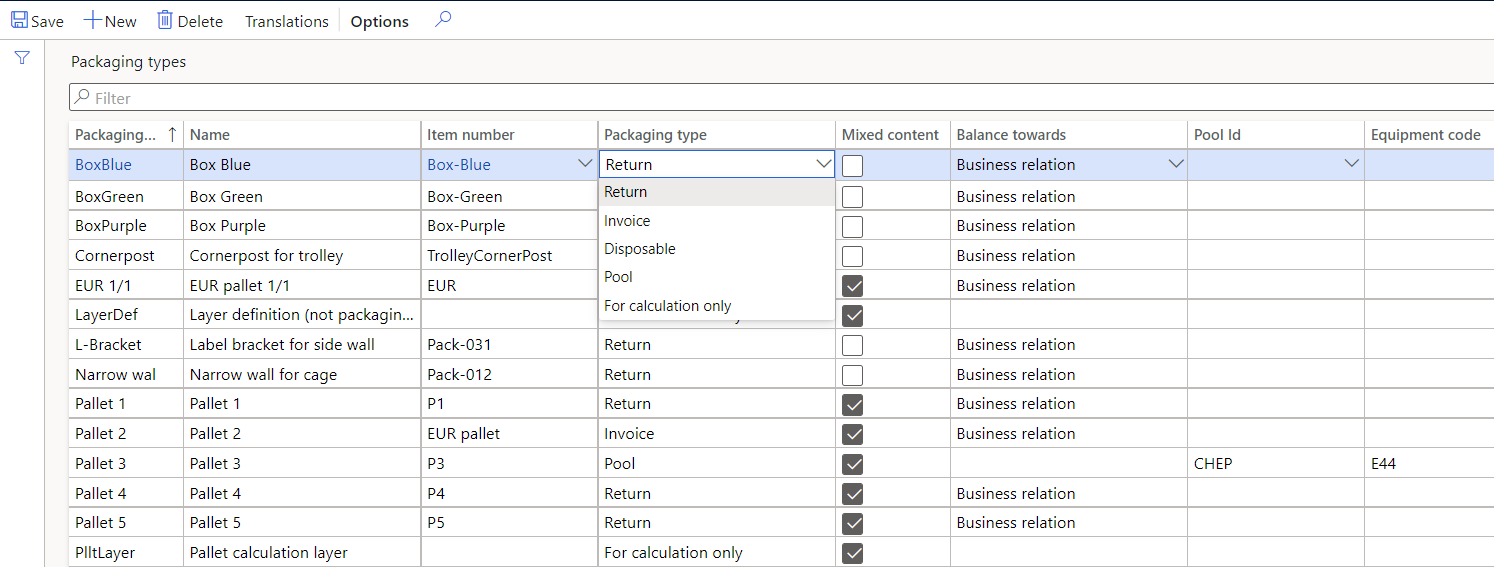This screenshot has width=1494, height=567.
Task: Open the Pool Id dropdown in first row
Action: pos(1352,164)
